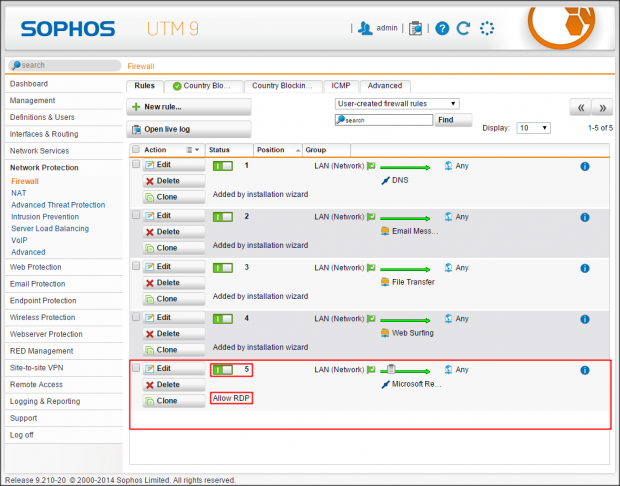Edit the Allow RDP rule
This screenshot has width=620, height=486.
[x=174, y=369]
